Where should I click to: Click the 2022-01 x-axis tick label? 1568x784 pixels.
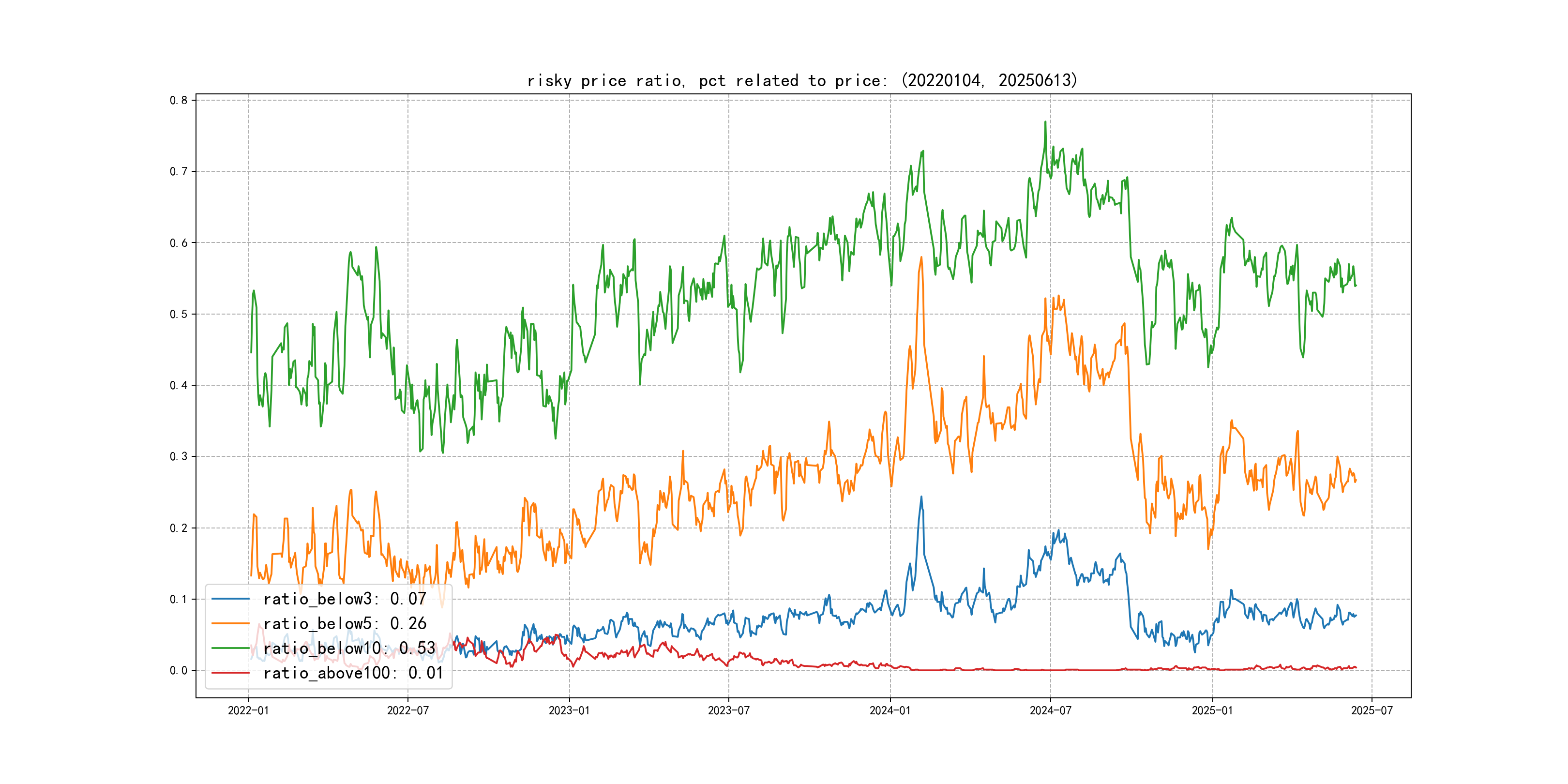pos(248,710)
